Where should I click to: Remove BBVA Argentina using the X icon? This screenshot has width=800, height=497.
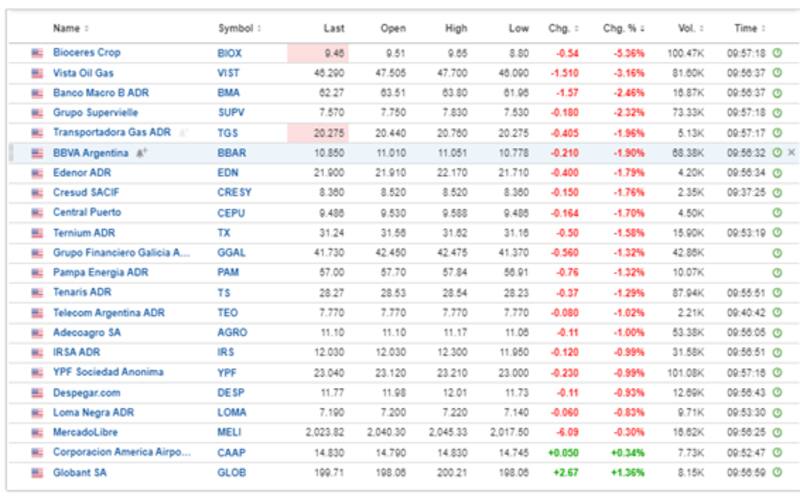coord(791,153)
